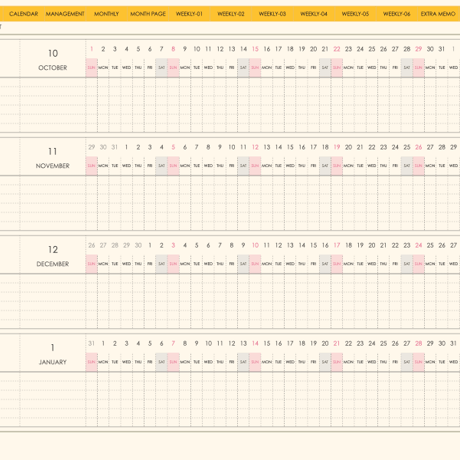Select pink date 22 in October row

[x=337, y=49]
